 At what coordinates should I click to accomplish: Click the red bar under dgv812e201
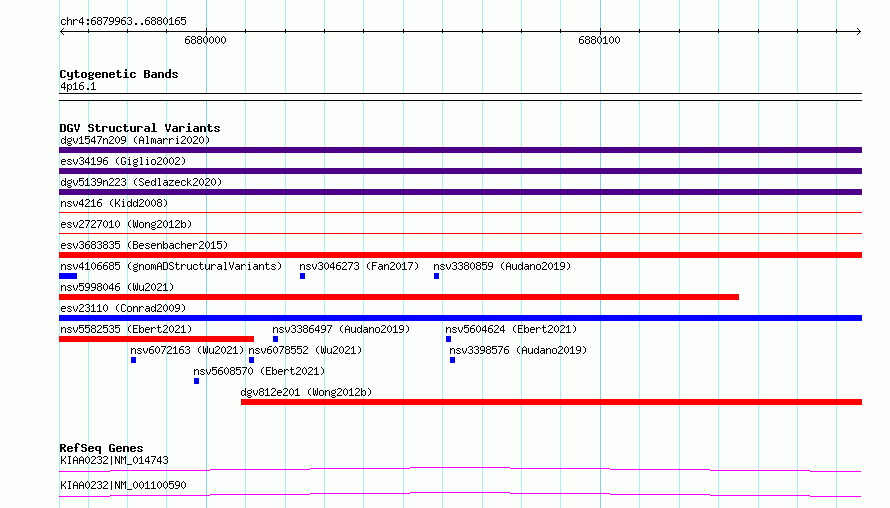click(551, 402)
